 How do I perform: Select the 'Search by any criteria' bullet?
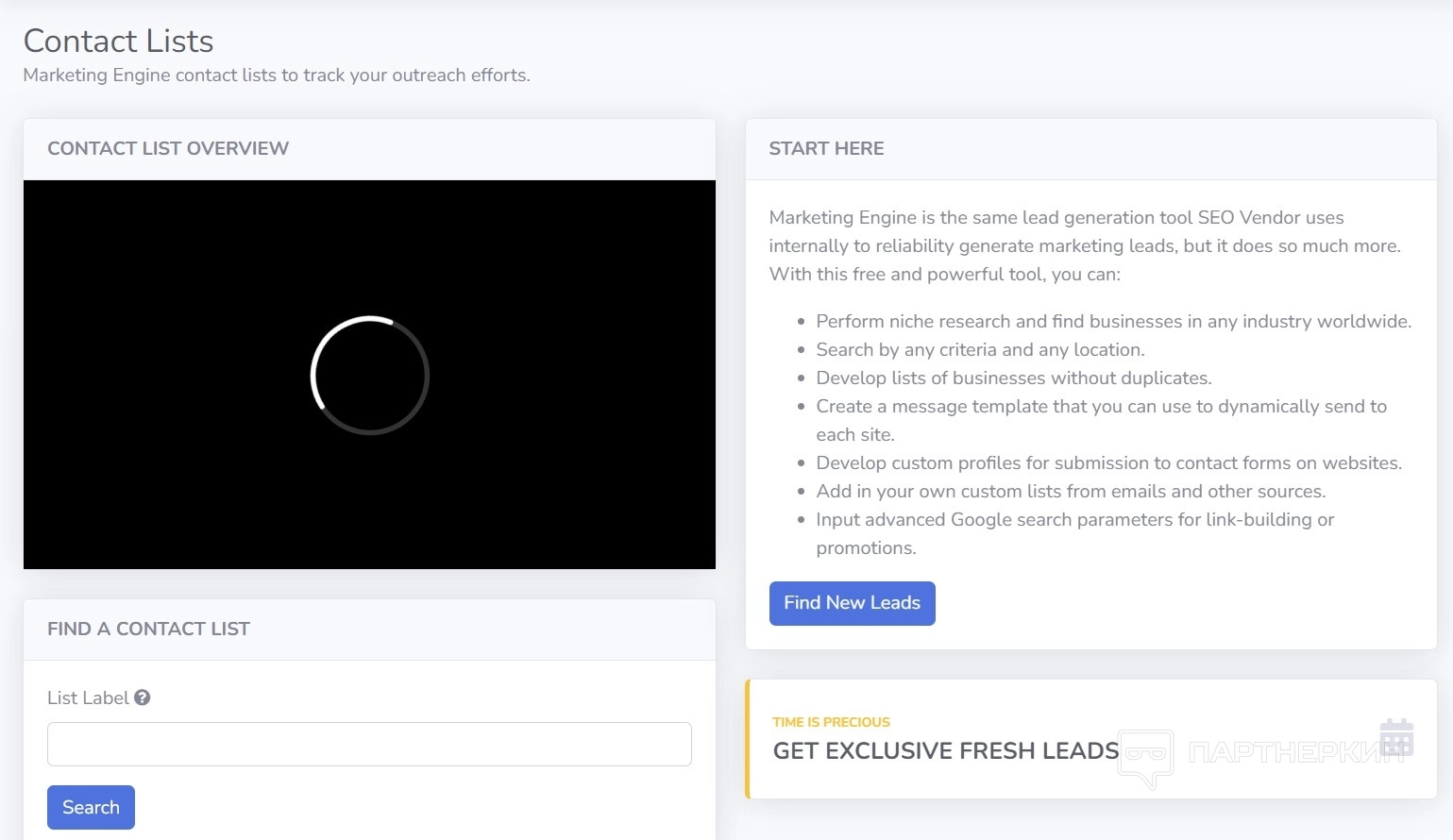(x=980, y=349)
